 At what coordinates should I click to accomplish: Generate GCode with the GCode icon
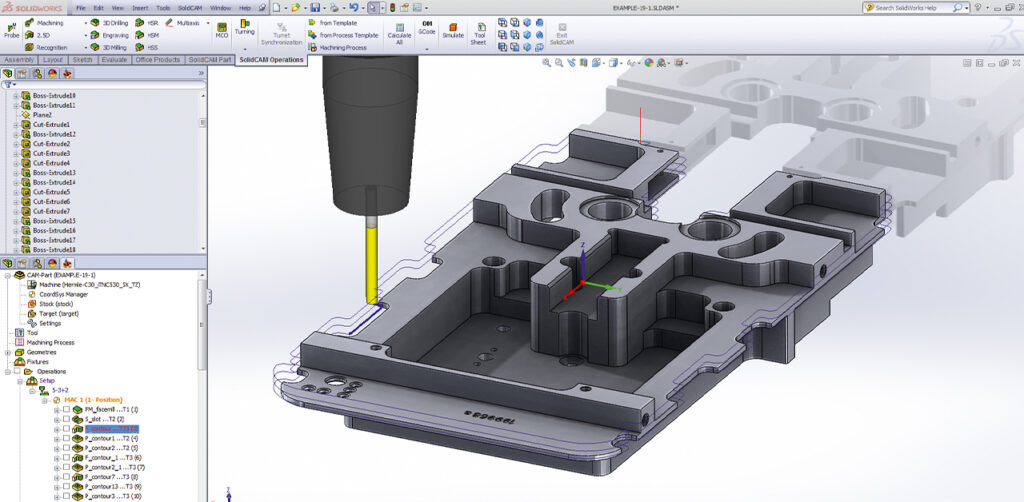pos(427,28)
